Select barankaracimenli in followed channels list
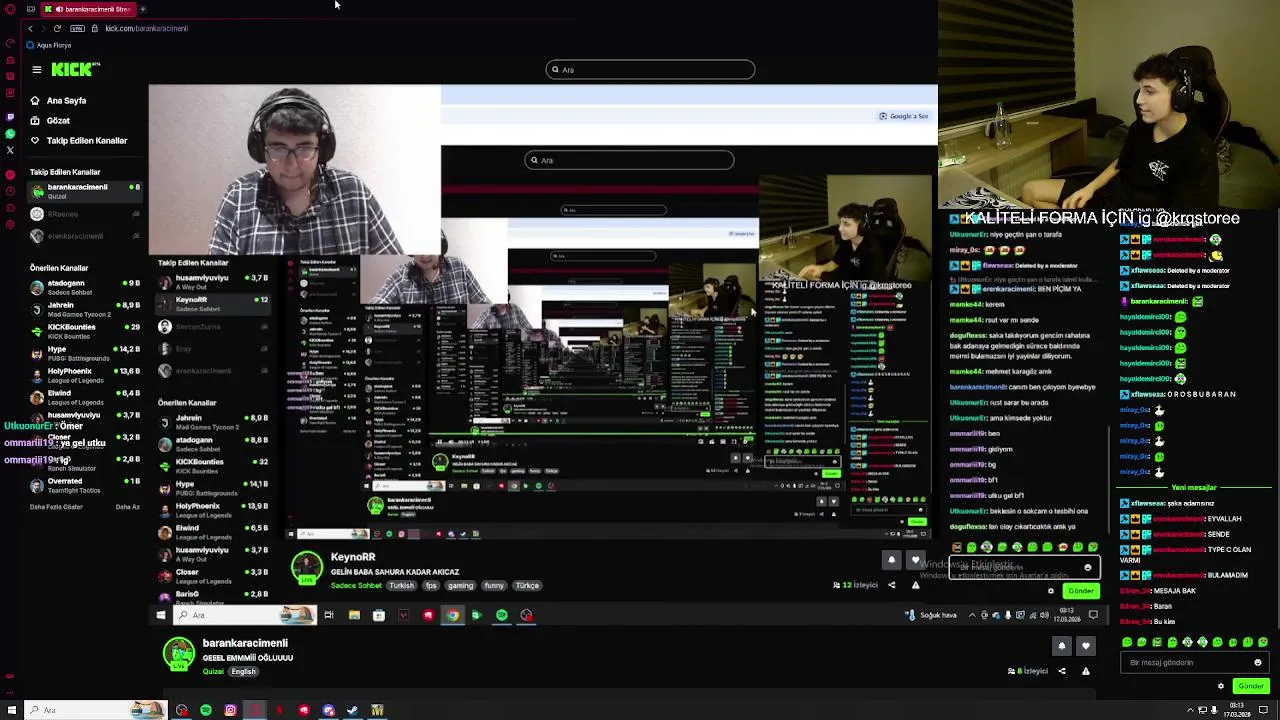This screenshot has height=720, width=1280. point(85,191)
